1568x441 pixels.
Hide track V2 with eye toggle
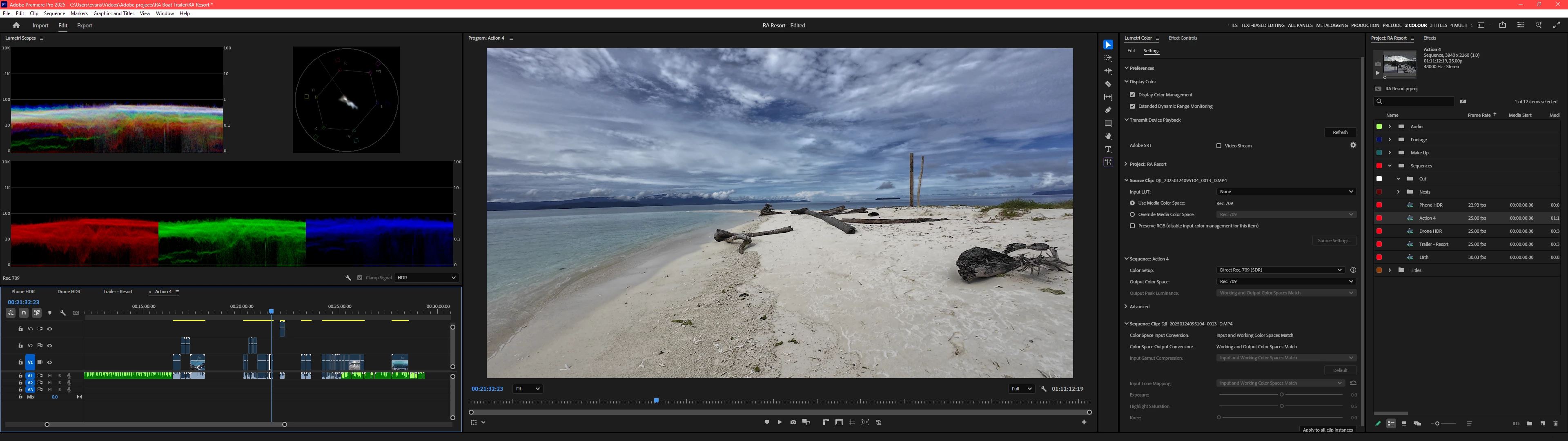50,345
